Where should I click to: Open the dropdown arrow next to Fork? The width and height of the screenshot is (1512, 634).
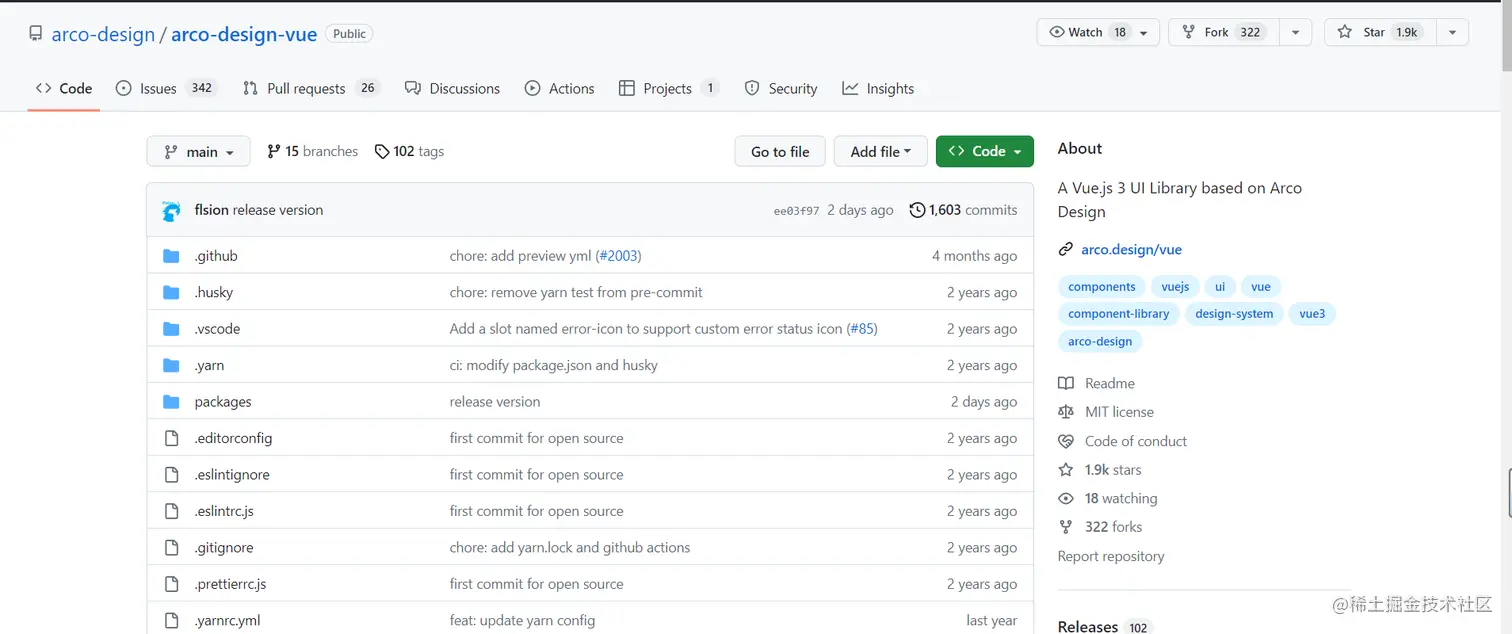point(1295,32)
